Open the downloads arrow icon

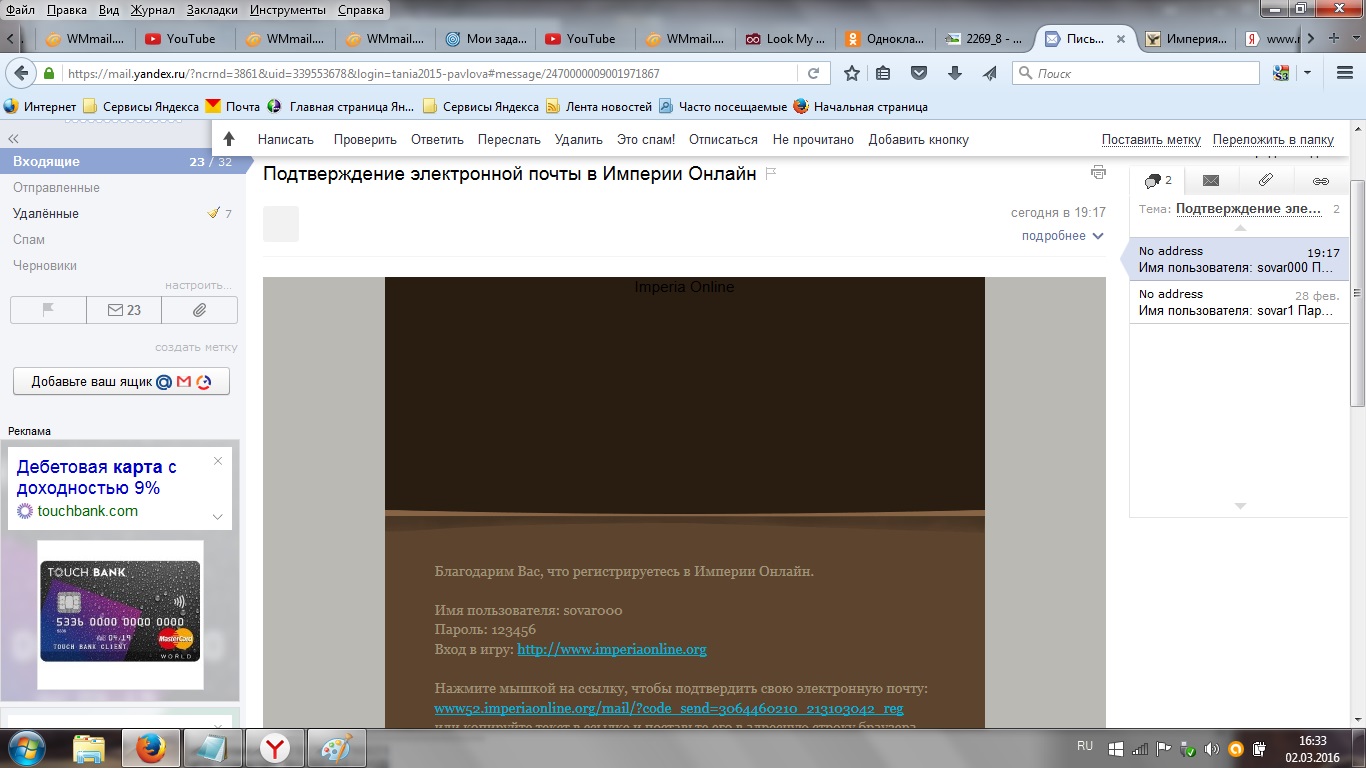tap(954, 73)
